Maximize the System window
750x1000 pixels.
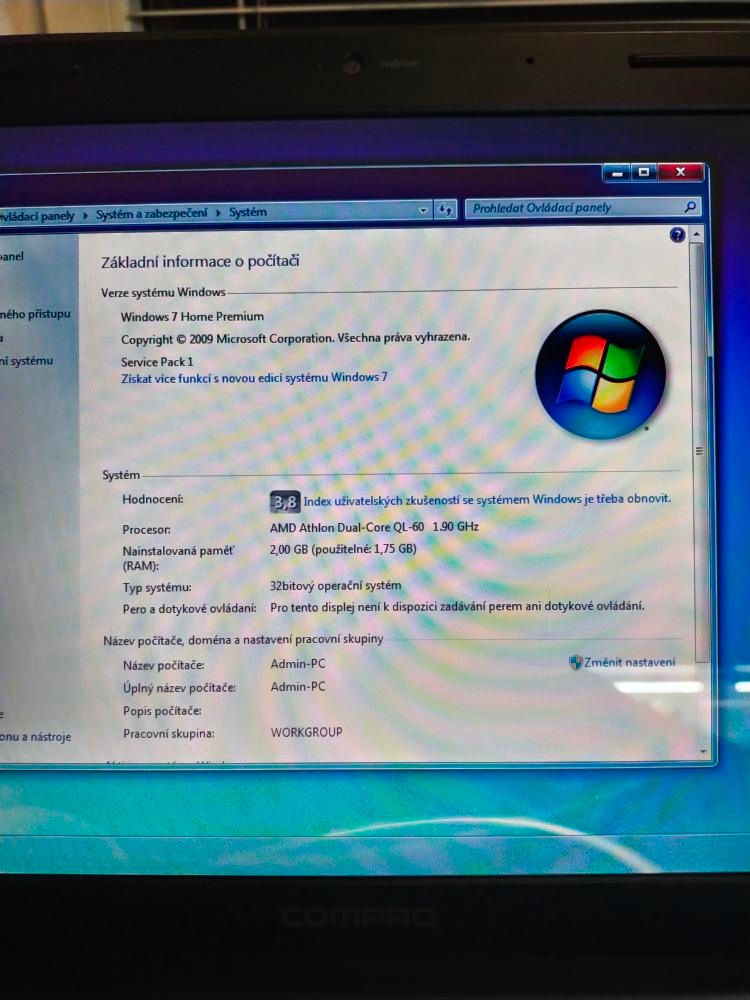pos(644,172)
